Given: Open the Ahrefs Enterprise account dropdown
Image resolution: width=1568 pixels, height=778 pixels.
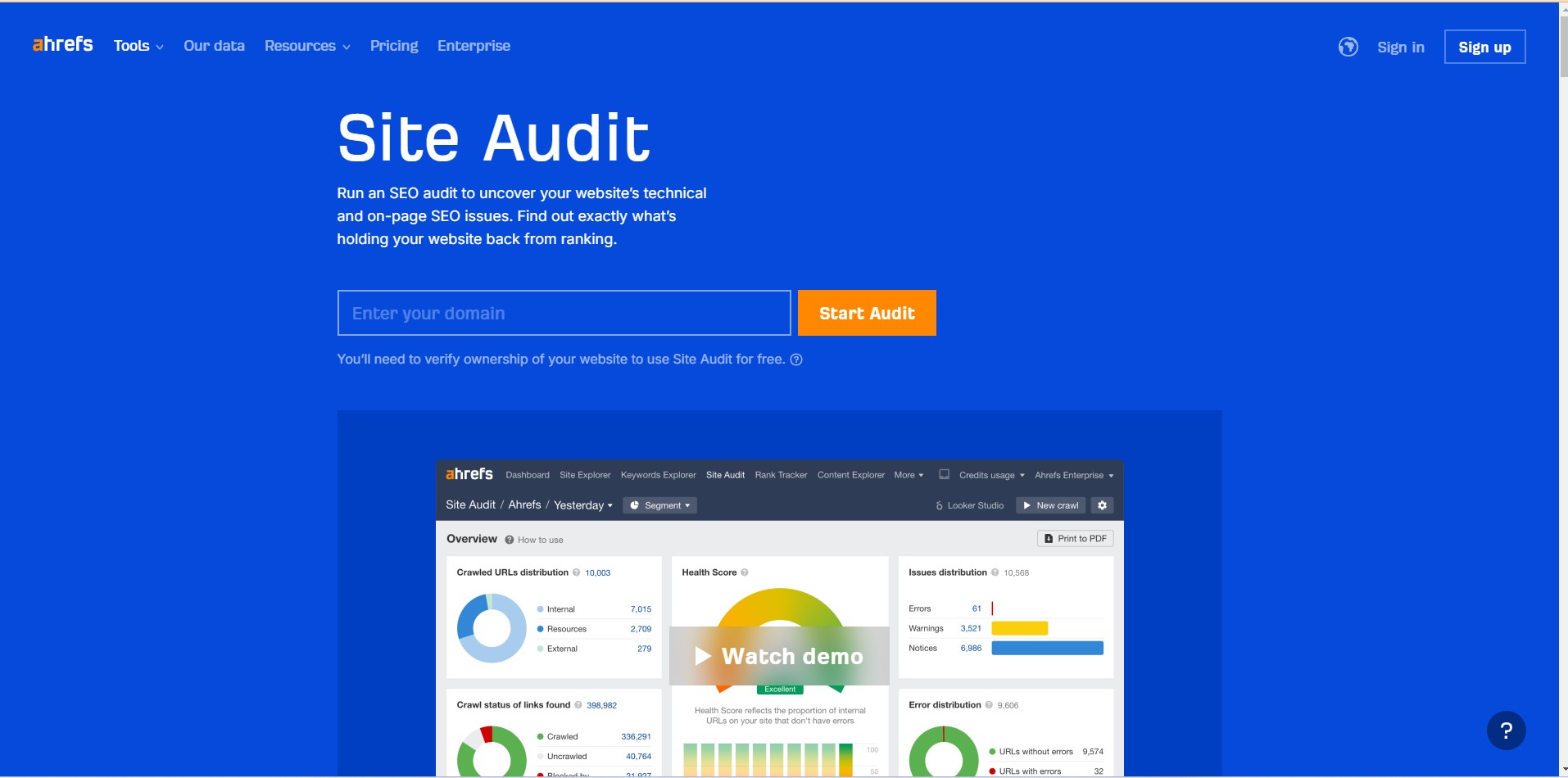Looking at the screenshot, I should coord(1074,475).
